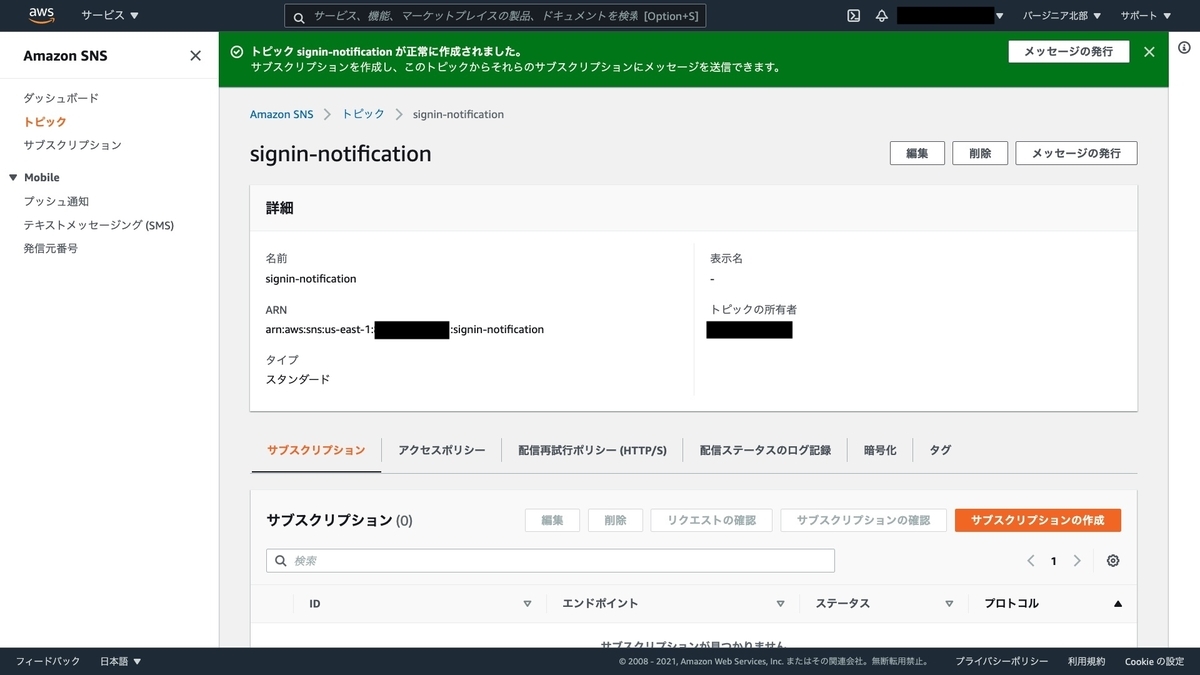The width and height of the screenshot is (1200, 675).
Task: Click メッセージの発行 button beside topic title
Action: coord(1076,153)
